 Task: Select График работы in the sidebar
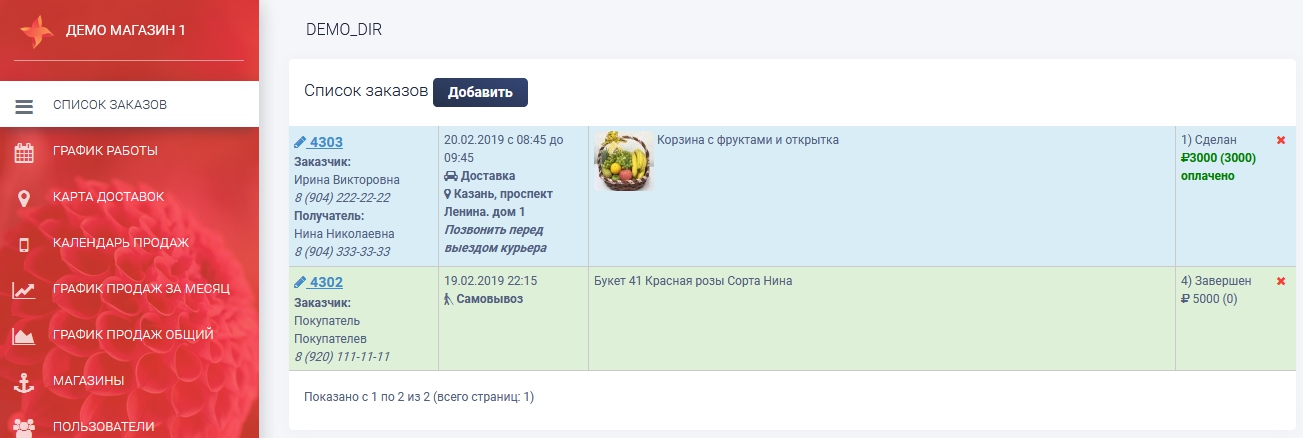105,151
